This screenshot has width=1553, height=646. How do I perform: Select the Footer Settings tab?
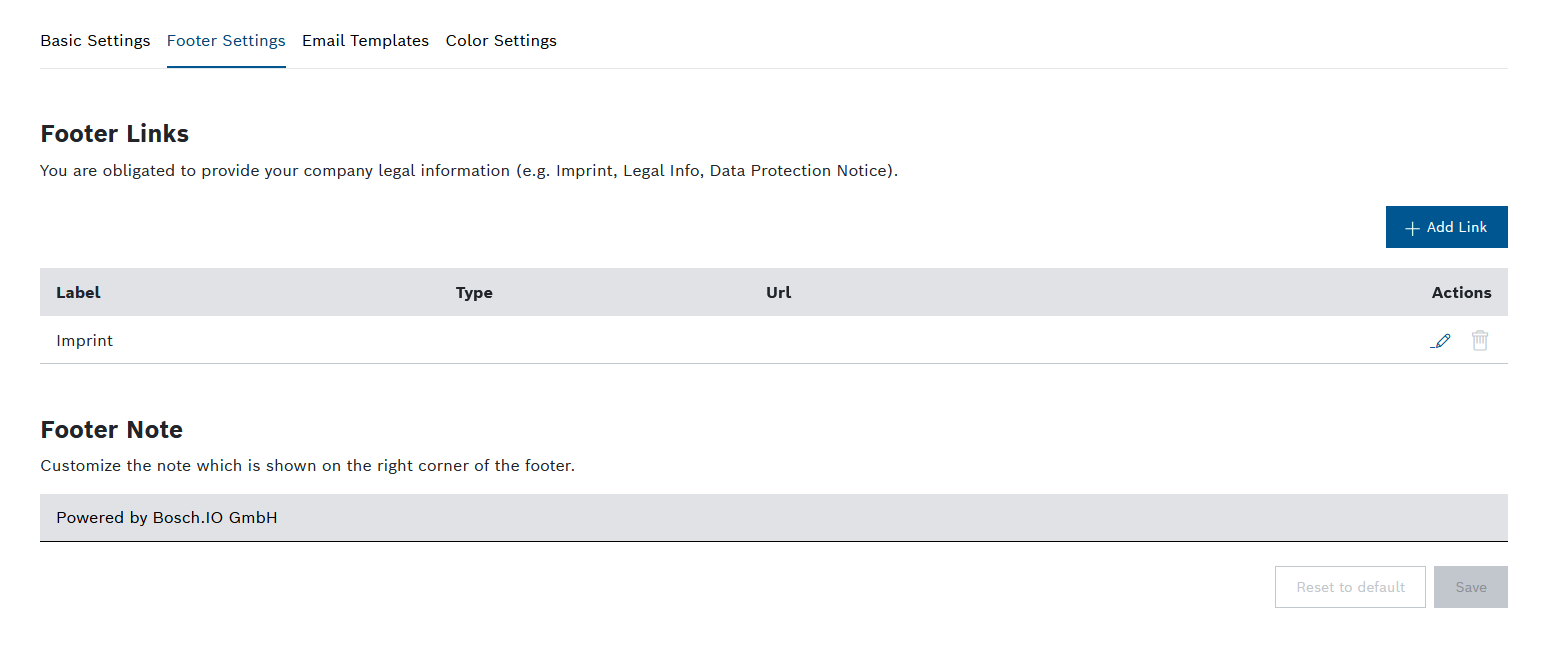(x=226, y=41)
